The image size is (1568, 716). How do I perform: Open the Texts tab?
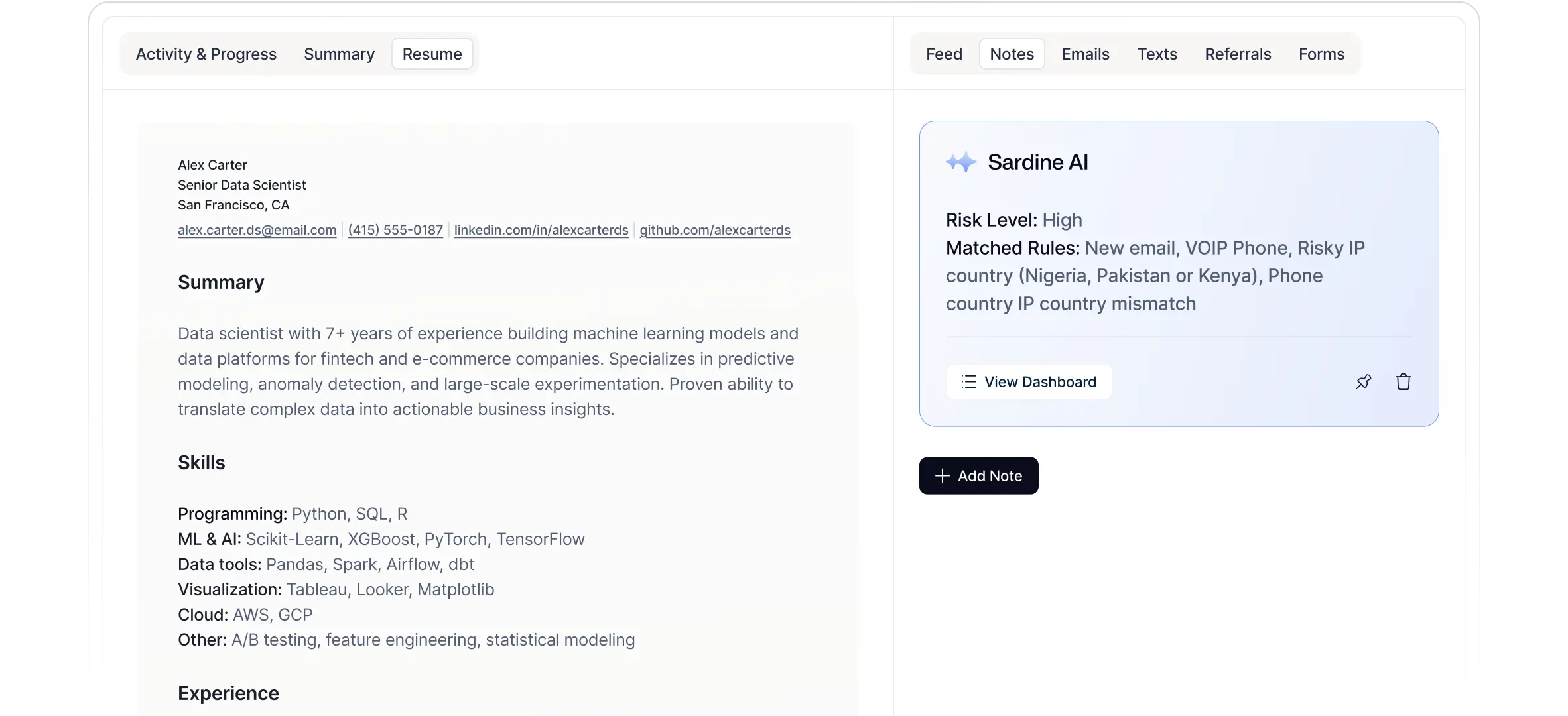pos(1157,54)
